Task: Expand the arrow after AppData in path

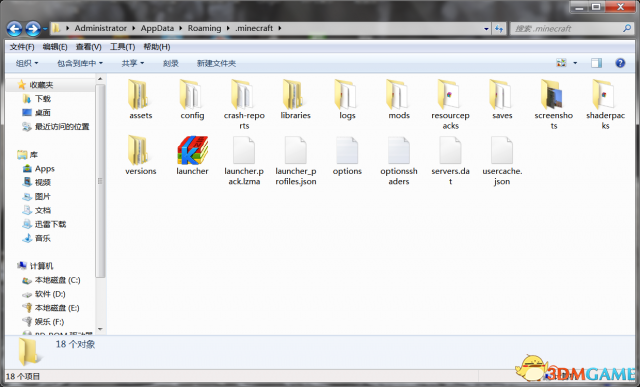Action: 180,28
